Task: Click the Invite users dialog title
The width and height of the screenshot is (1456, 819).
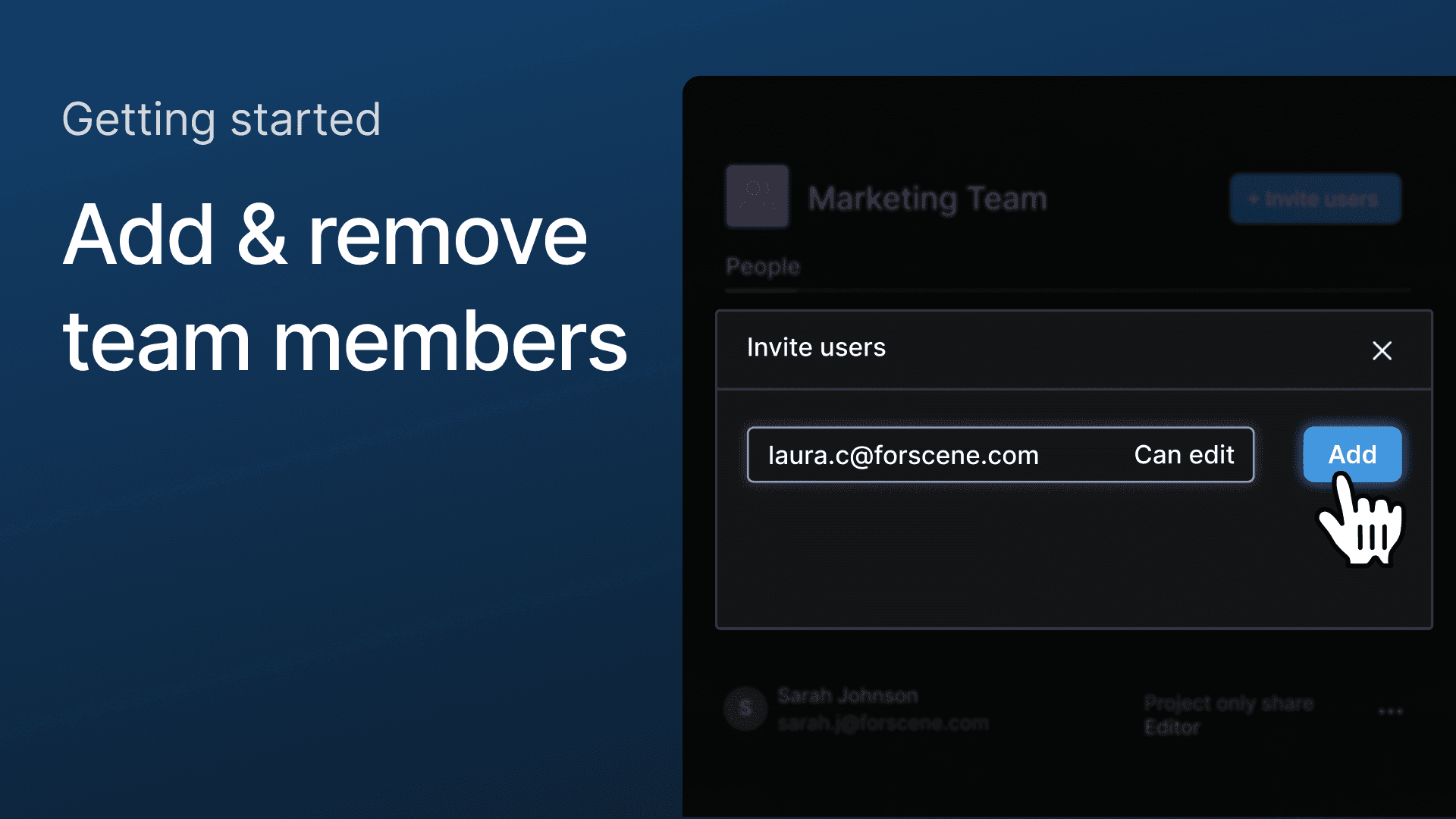Action: [816, 347]
